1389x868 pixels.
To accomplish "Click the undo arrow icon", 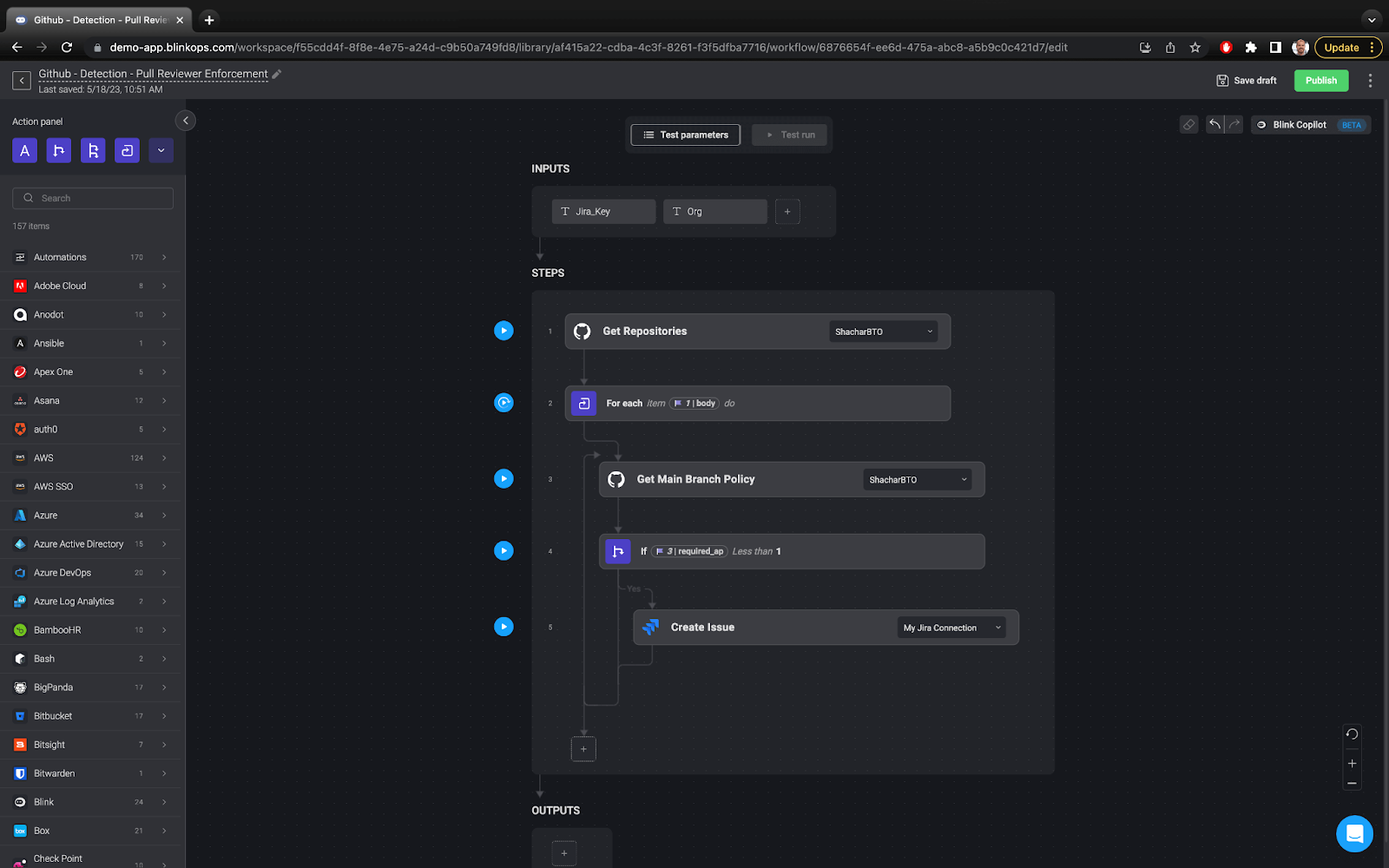I will 1215,124.
